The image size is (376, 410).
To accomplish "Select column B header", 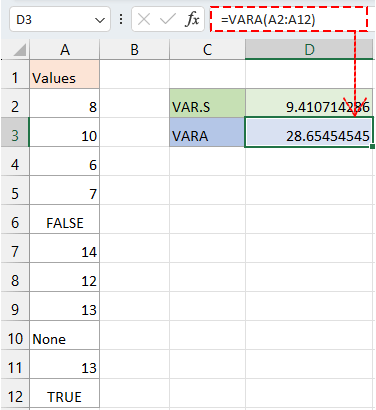I will pyautogui.click(x=134, y=50).
